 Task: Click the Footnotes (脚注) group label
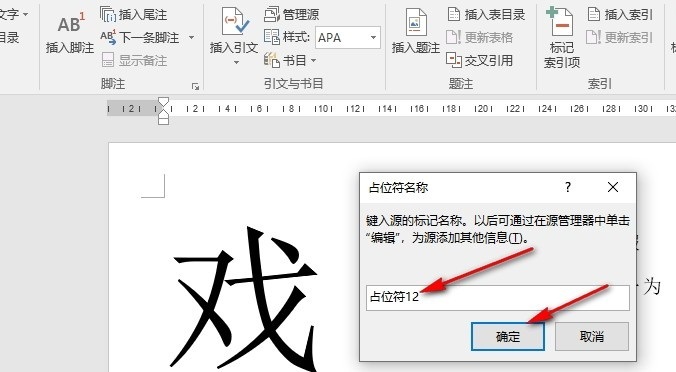(113, 84)
